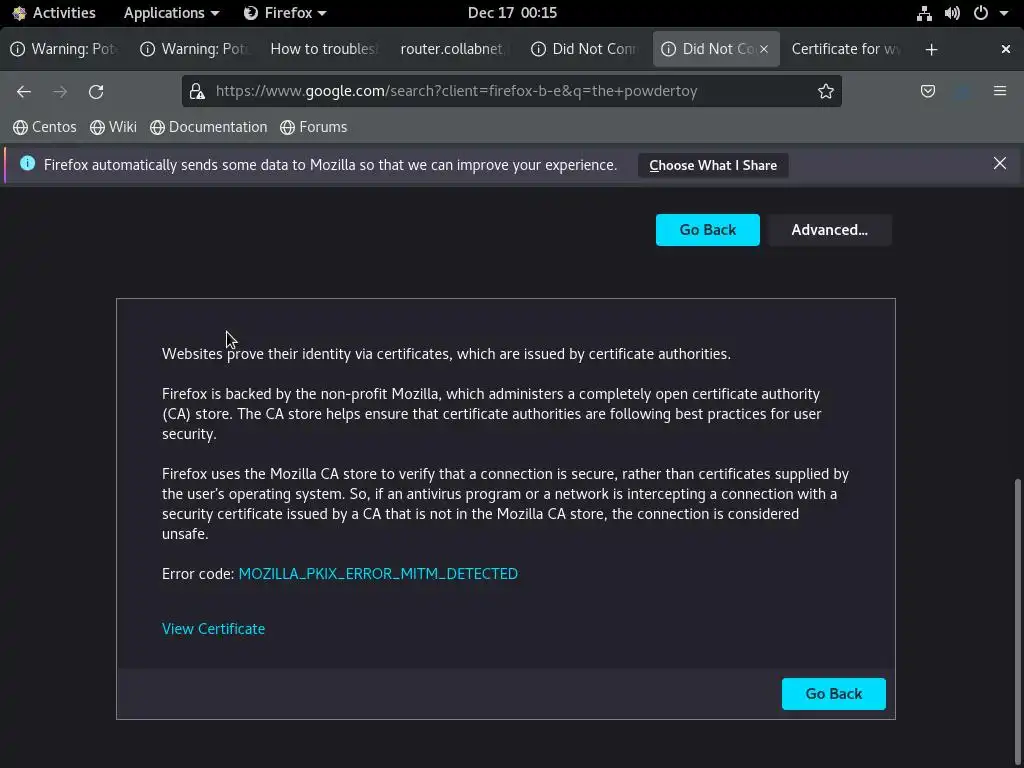Click the info icon in the notification bar
1024x768 pixels.
tap(27, 163)
